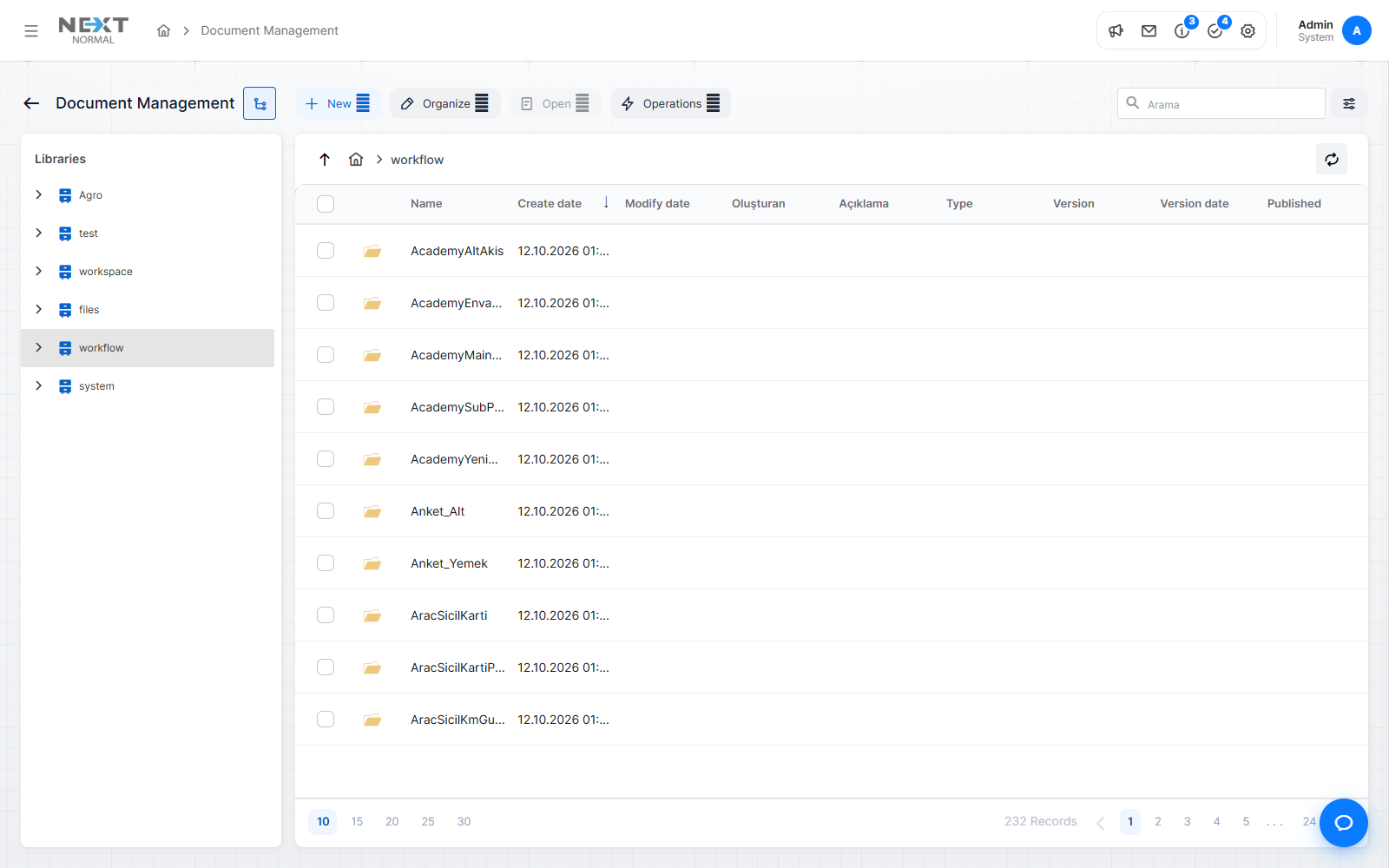Check the AcademyAltAkis folder checkbox
Screen dimensions: 1389x868
(326, 251)
